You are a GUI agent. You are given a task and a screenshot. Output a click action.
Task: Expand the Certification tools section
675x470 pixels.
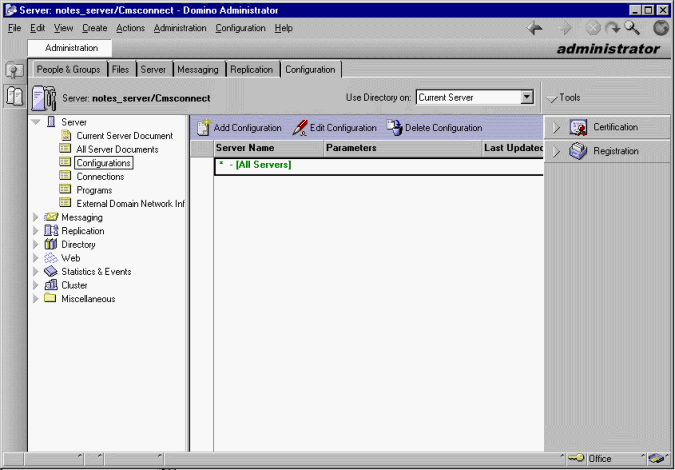[x=556, y=128]
